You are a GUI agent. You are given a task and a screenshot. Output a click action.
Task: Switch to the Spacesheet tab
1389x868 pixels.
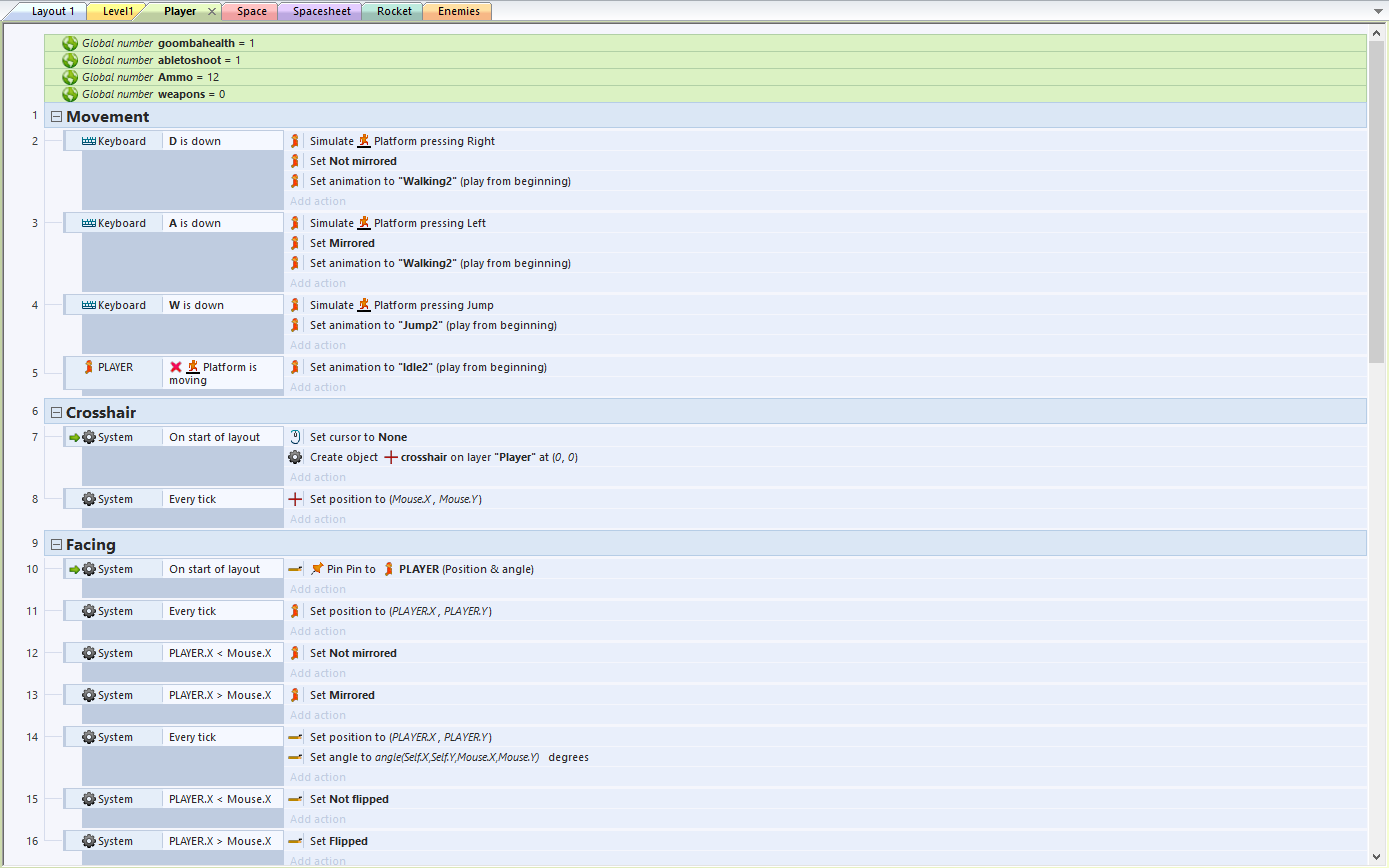tap(321, 12)
